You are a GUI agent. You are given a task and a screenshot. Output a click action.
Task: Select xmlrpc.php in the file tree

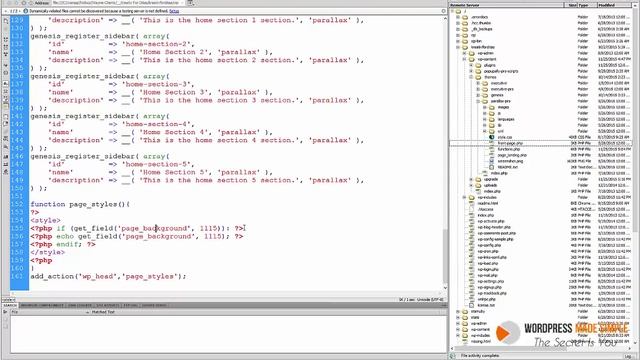coord(487,300)
